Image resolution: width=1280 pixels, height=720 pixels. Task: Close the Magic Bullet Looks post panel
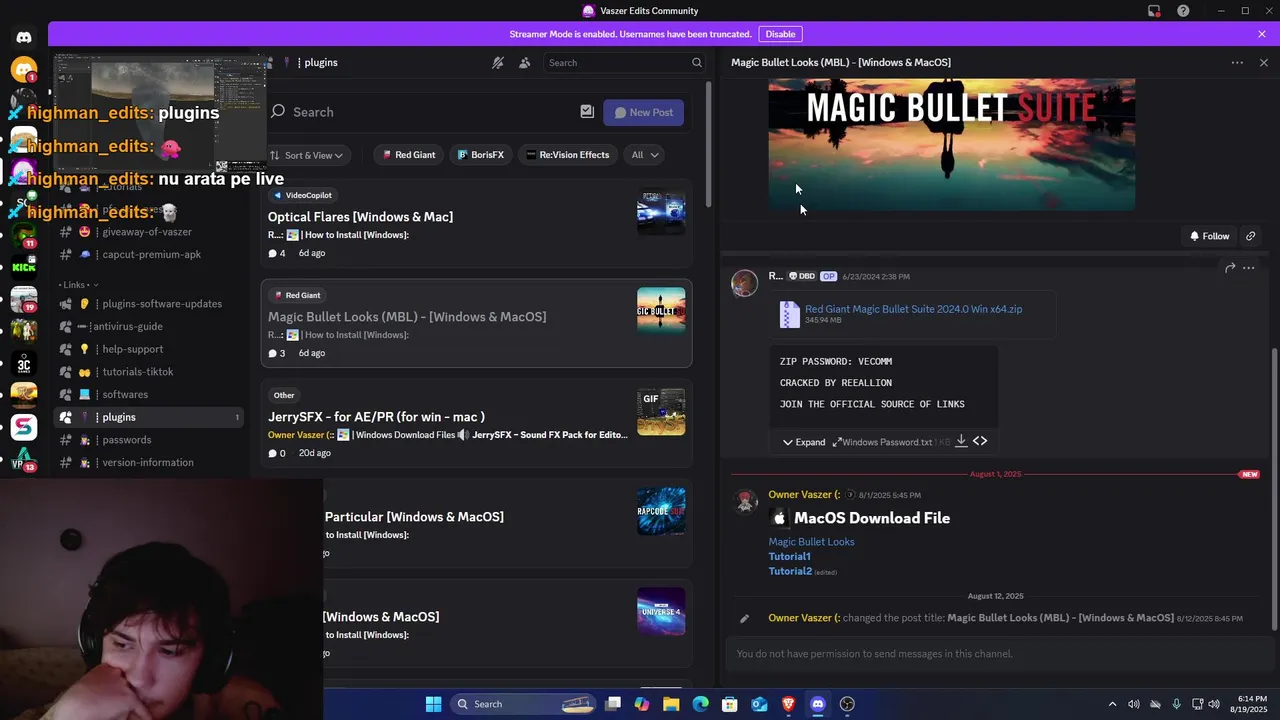pyautogui.click(x=1263, y=62)
